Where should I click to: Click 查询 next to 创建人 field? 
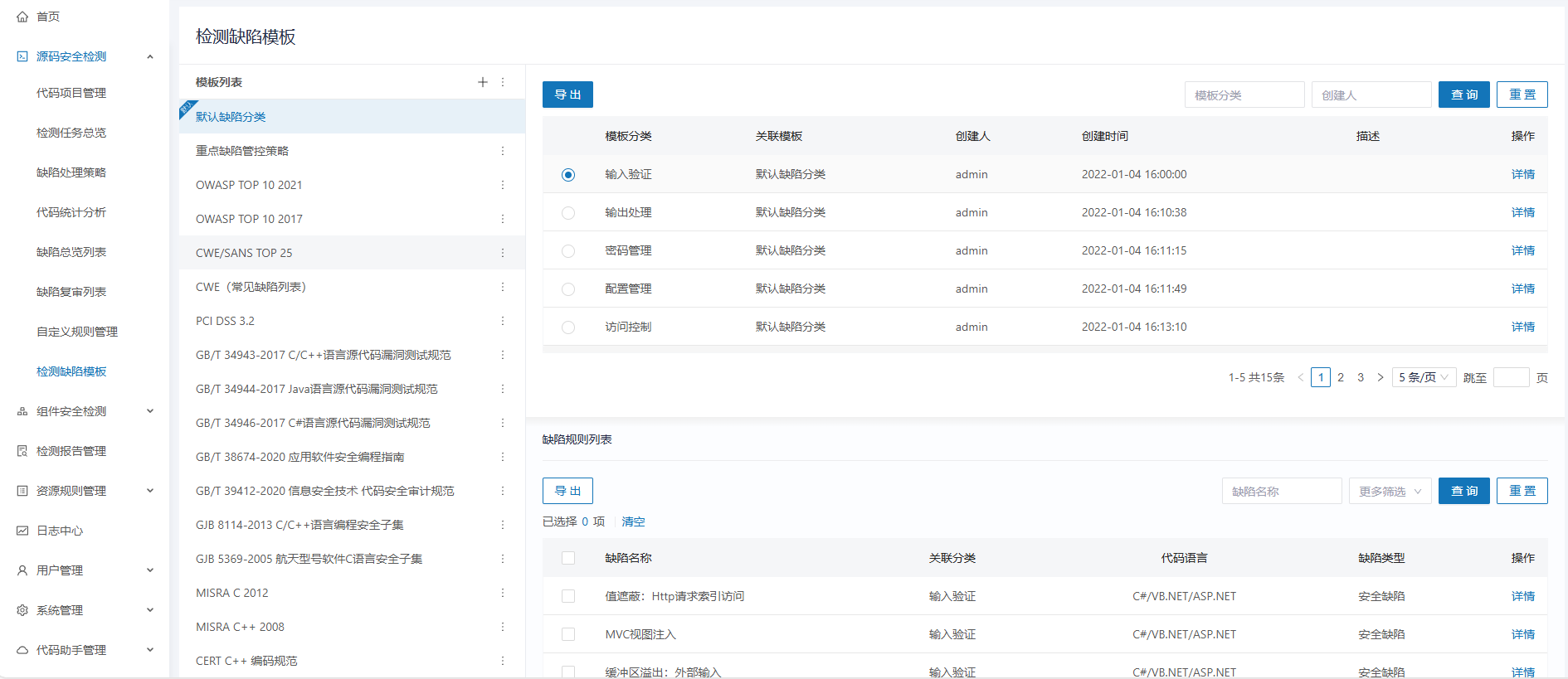pyautogui.click(x=1464, y=95)
